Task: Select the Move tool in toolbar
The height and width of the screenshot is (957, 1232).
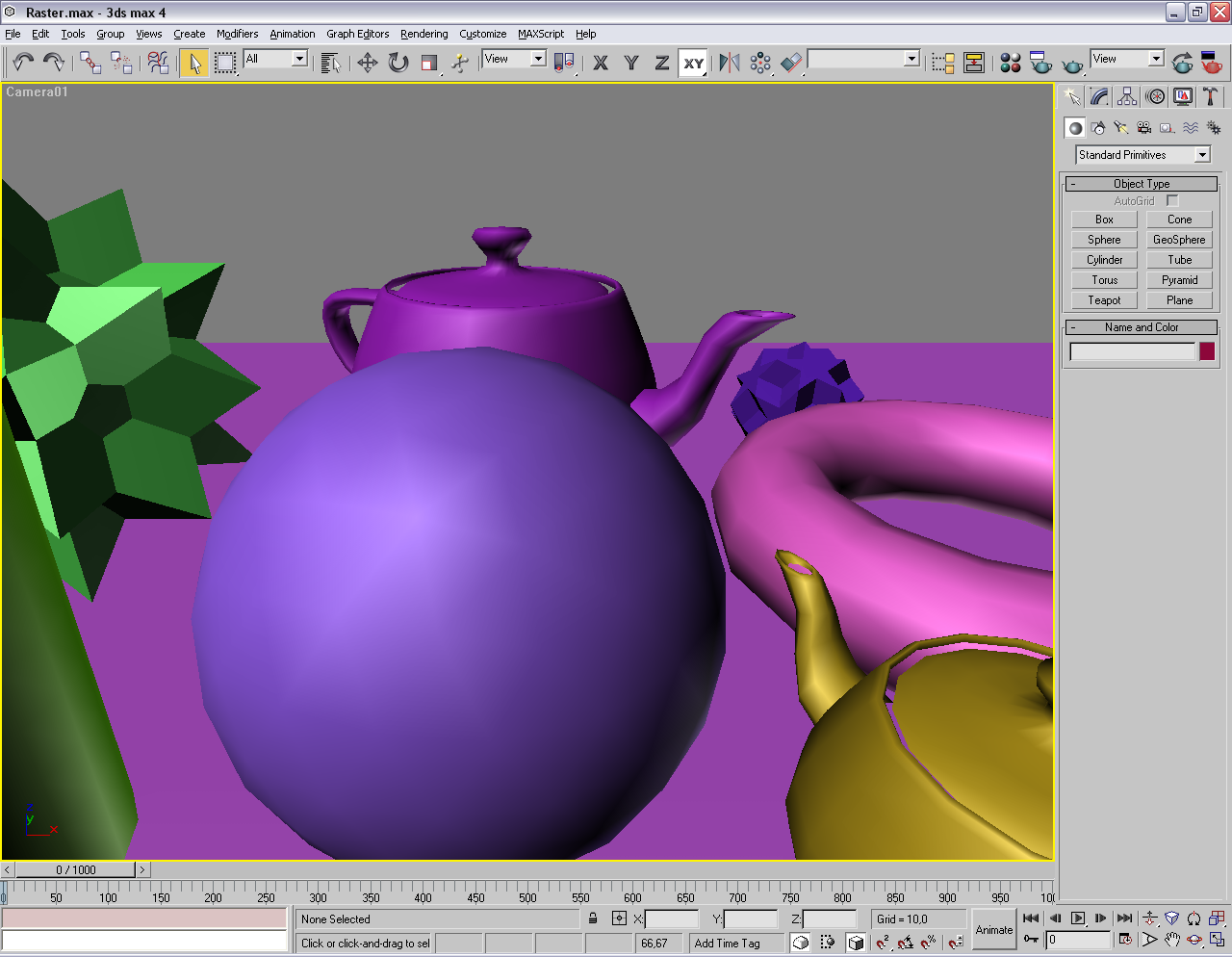Action: coord(367,64)
